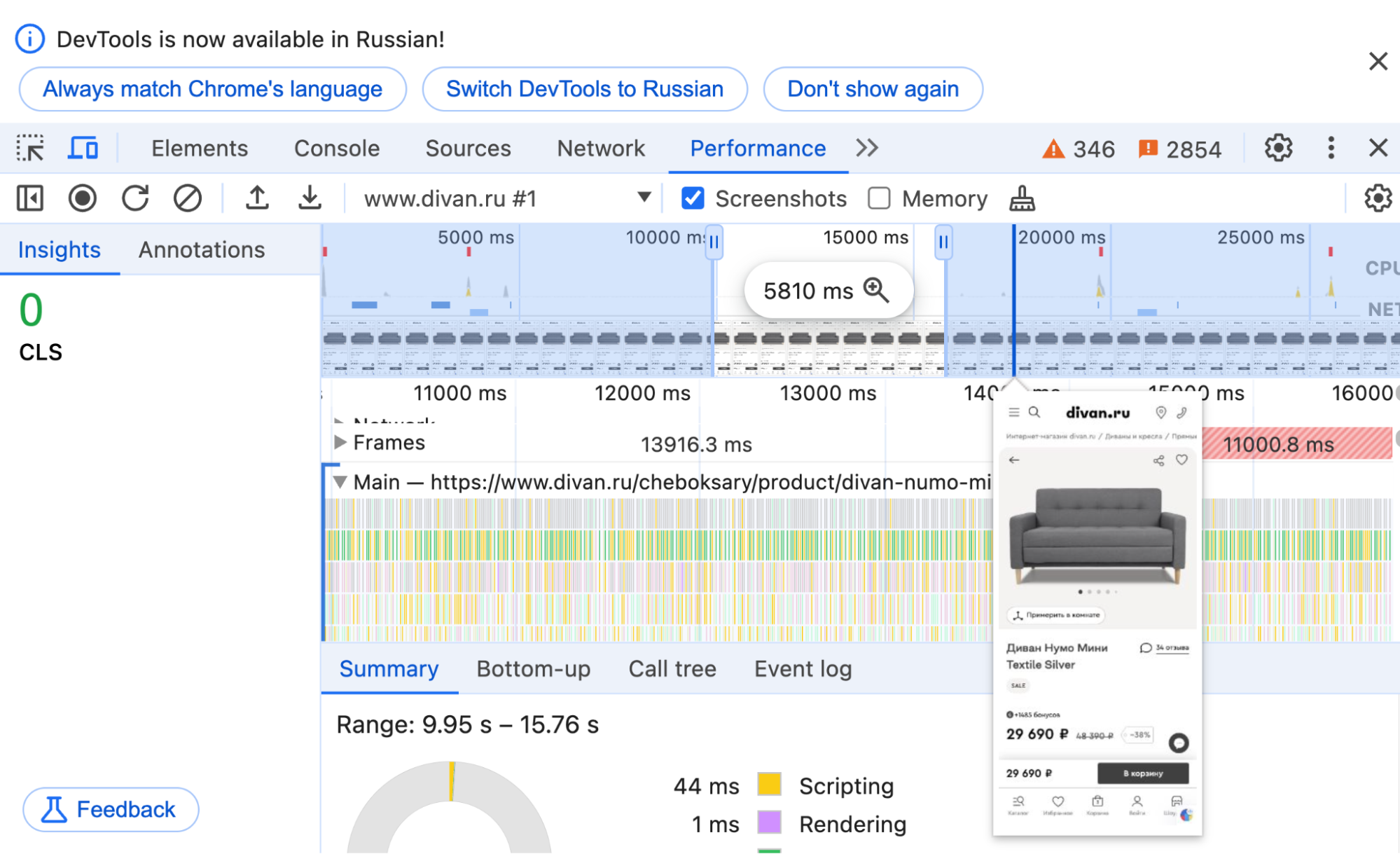
Task: Switch to the Annotations sidebar tab
Action: click(202, 250)
